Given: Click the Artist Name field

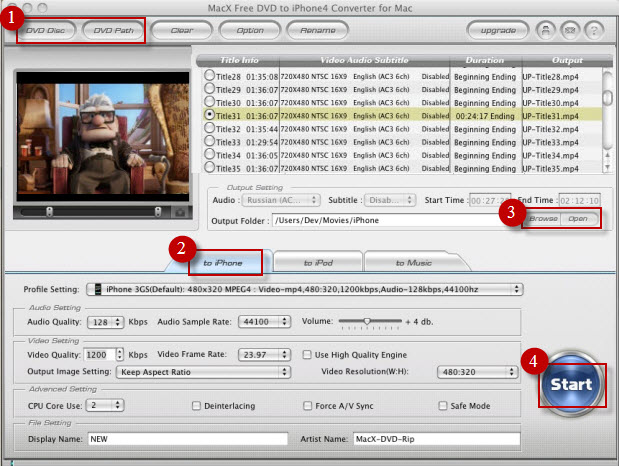Looking at the screenshot, I should [x=437, y=439].
